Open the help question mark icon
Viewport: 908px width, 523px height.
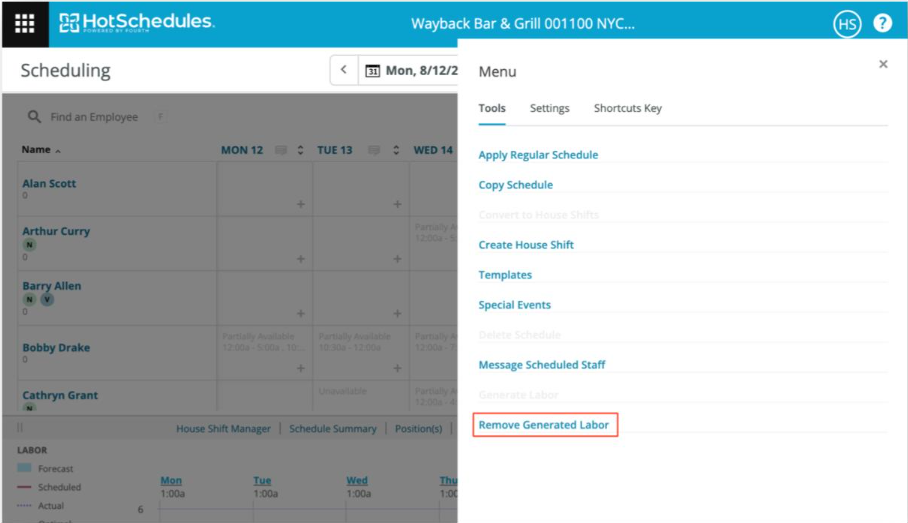point(882,23)
